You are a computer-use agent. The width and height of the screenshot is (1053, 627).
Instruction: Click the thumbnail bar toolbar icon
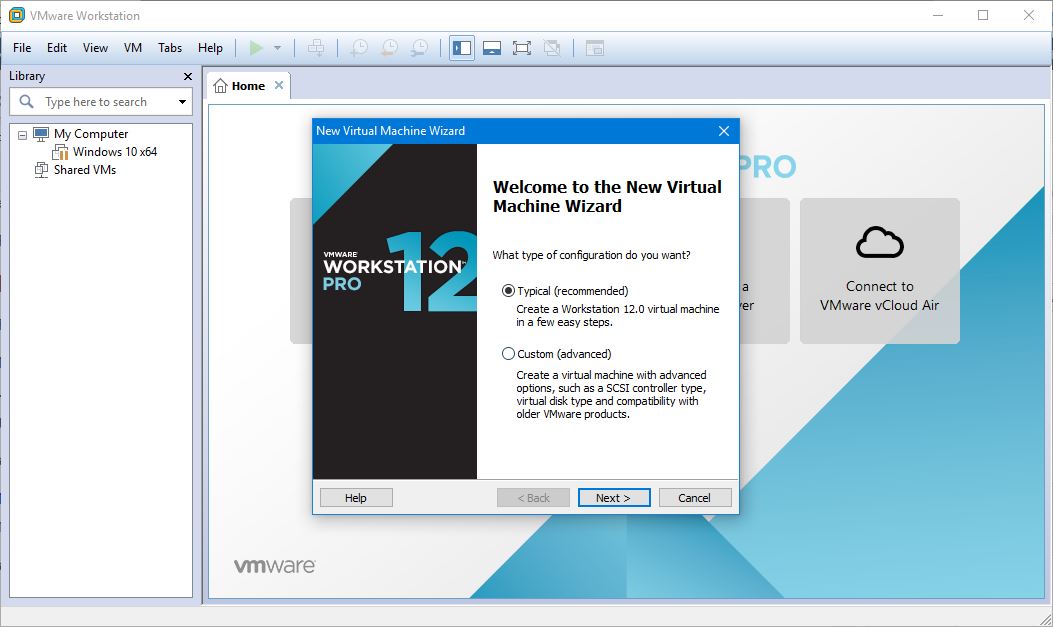[x=491, y=48]
